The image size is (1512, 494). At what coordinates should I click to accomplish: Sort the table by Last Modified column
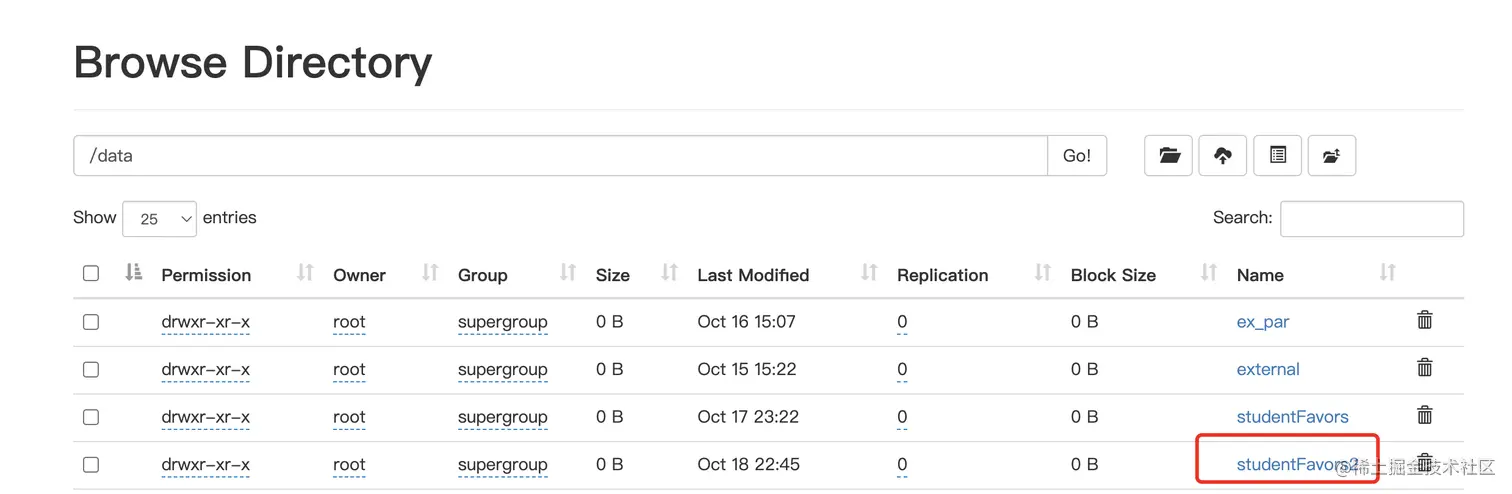coord(753,275)
